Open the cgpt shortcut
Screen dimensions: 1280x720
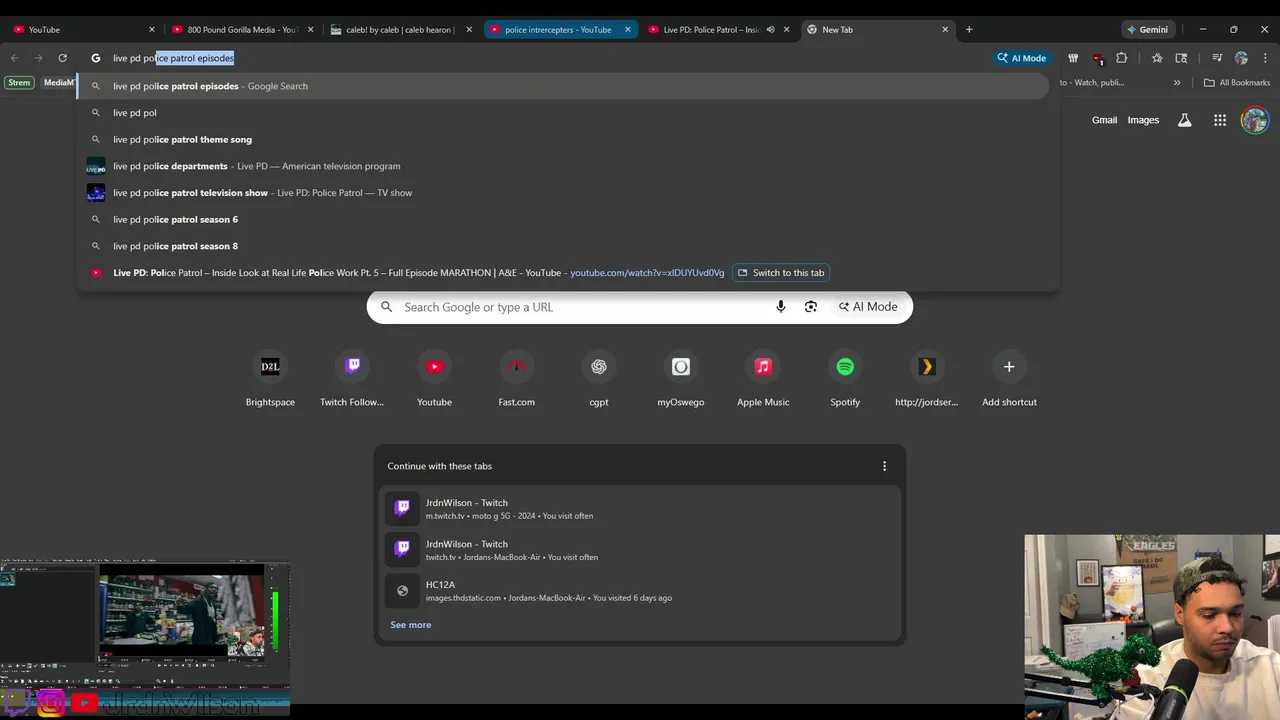click(598, 379)
